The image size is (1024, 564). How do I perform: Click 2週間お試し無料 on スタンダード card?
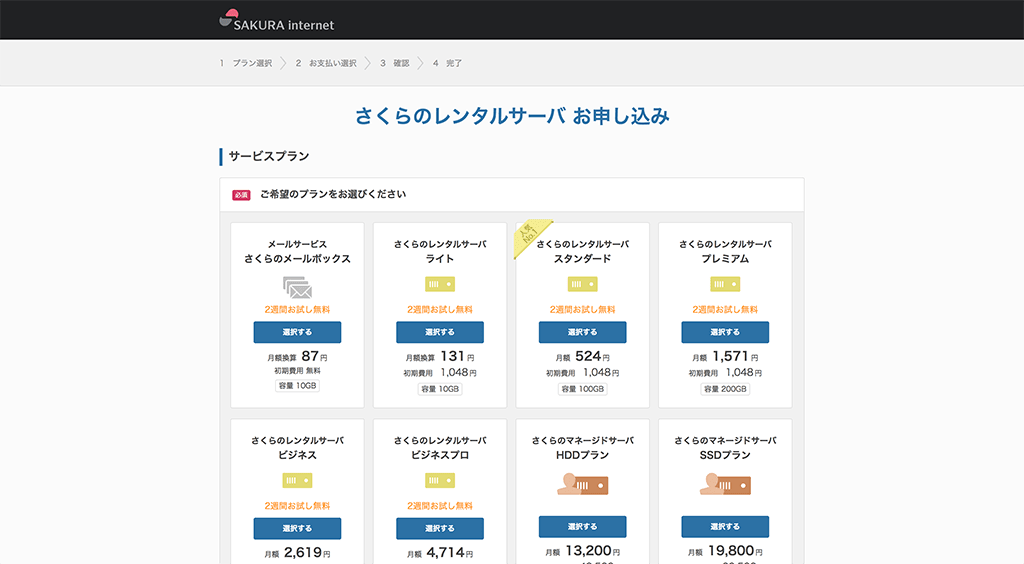[583, 309]
